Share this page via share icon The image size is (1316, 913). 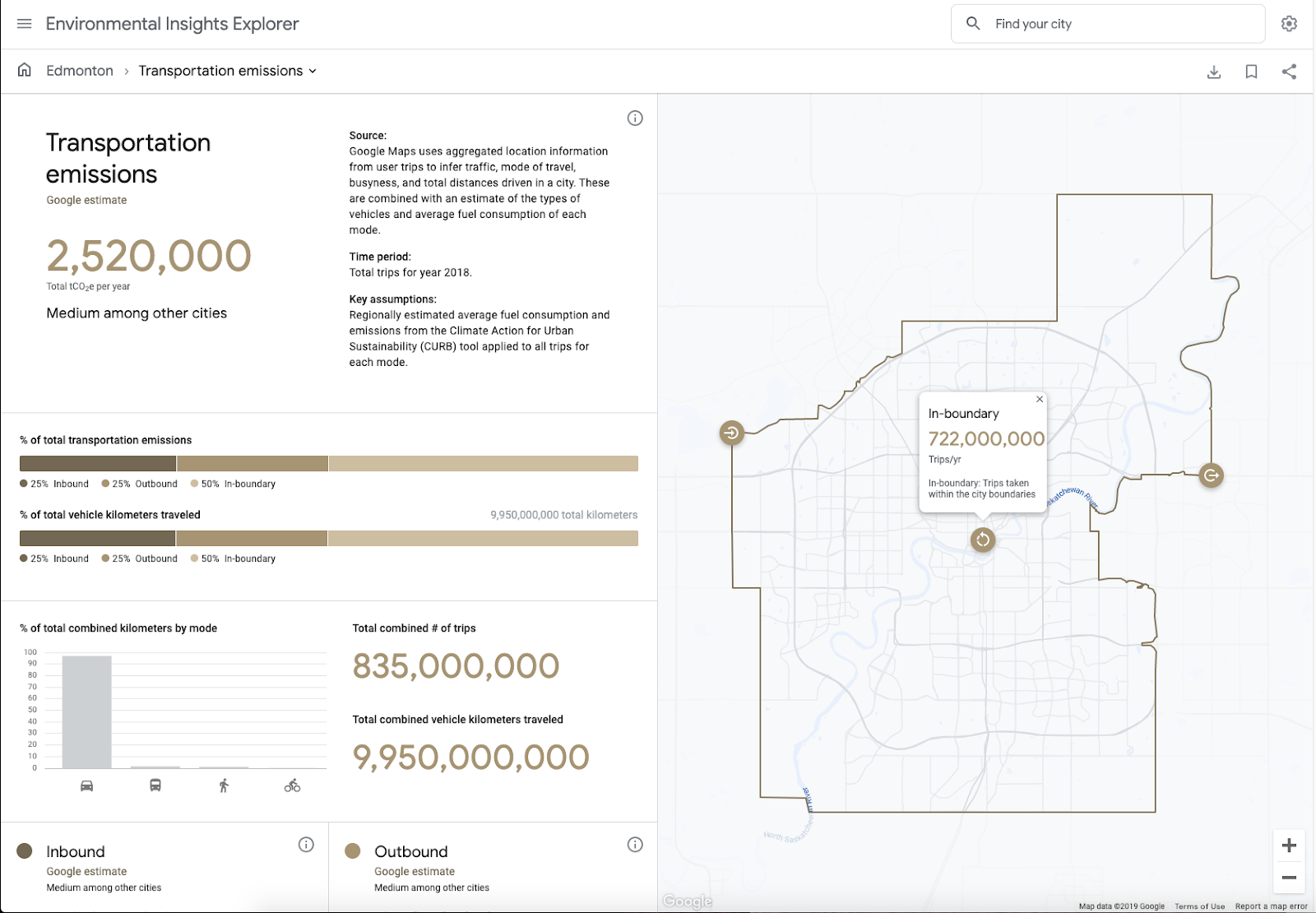1289,72
